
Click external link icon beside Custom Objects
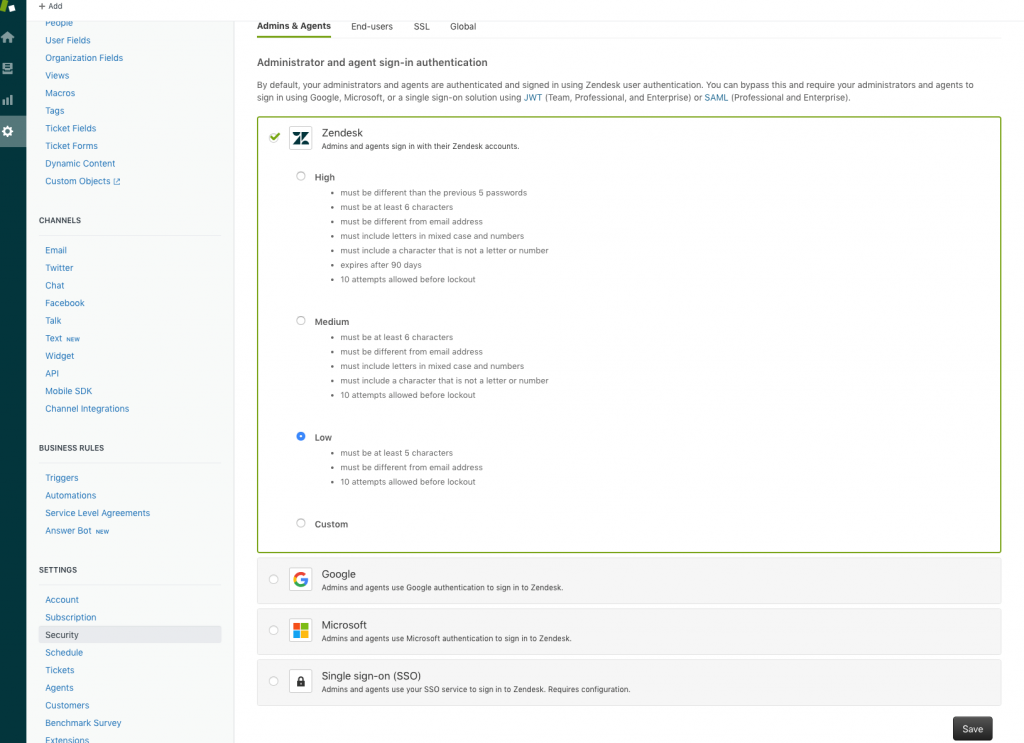[x=117, y=182]
